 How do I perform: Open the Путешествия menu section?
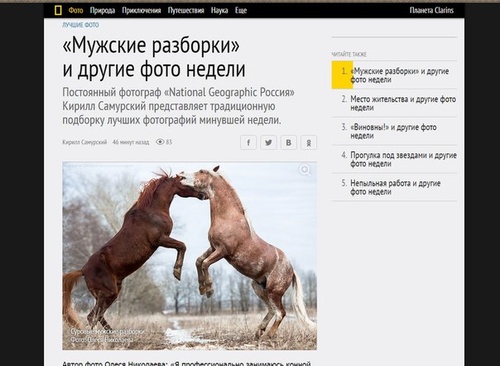click(186, 10)
